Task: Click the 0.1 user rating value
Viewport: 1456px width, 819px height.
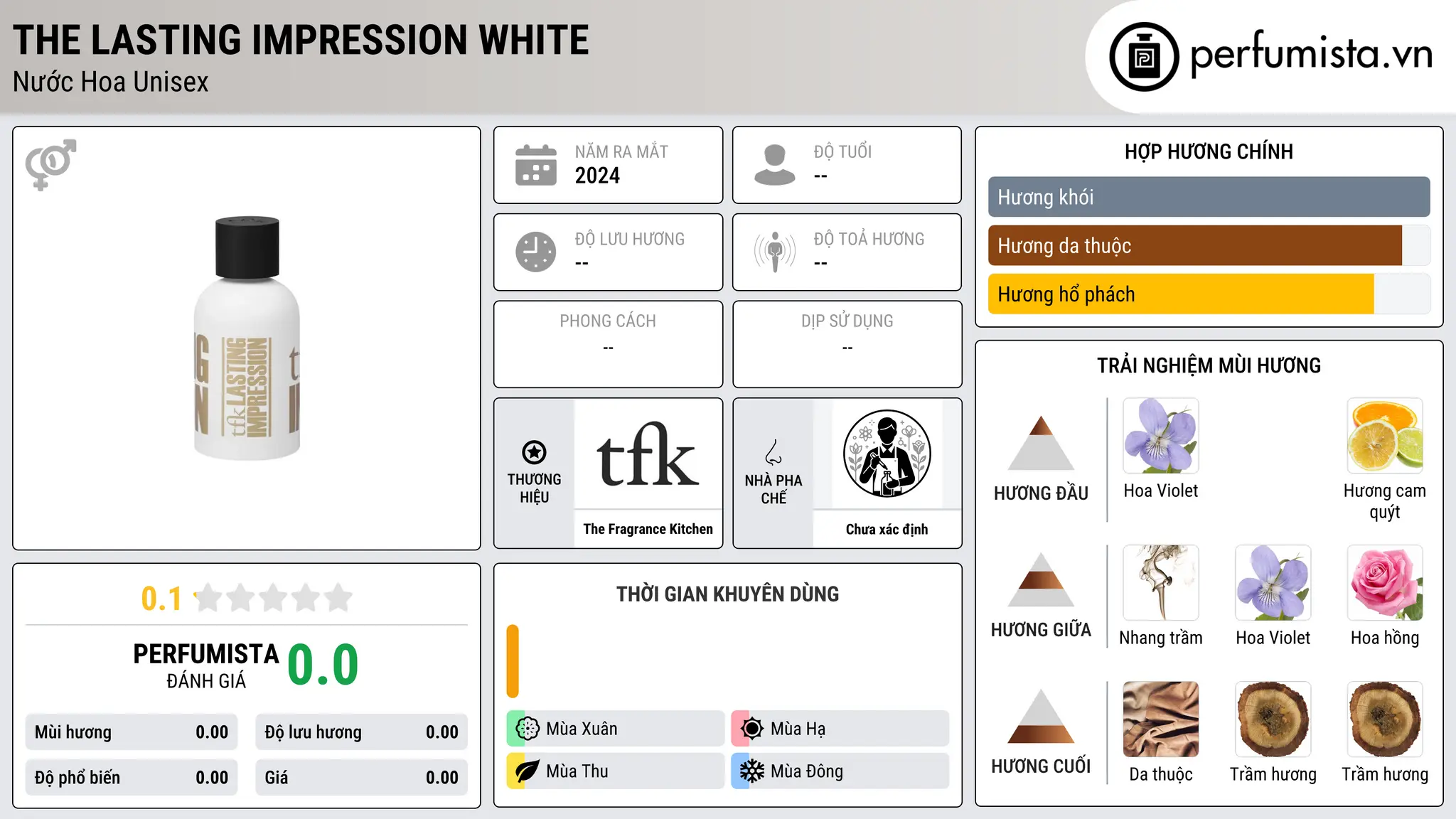Action: (161, 599)
